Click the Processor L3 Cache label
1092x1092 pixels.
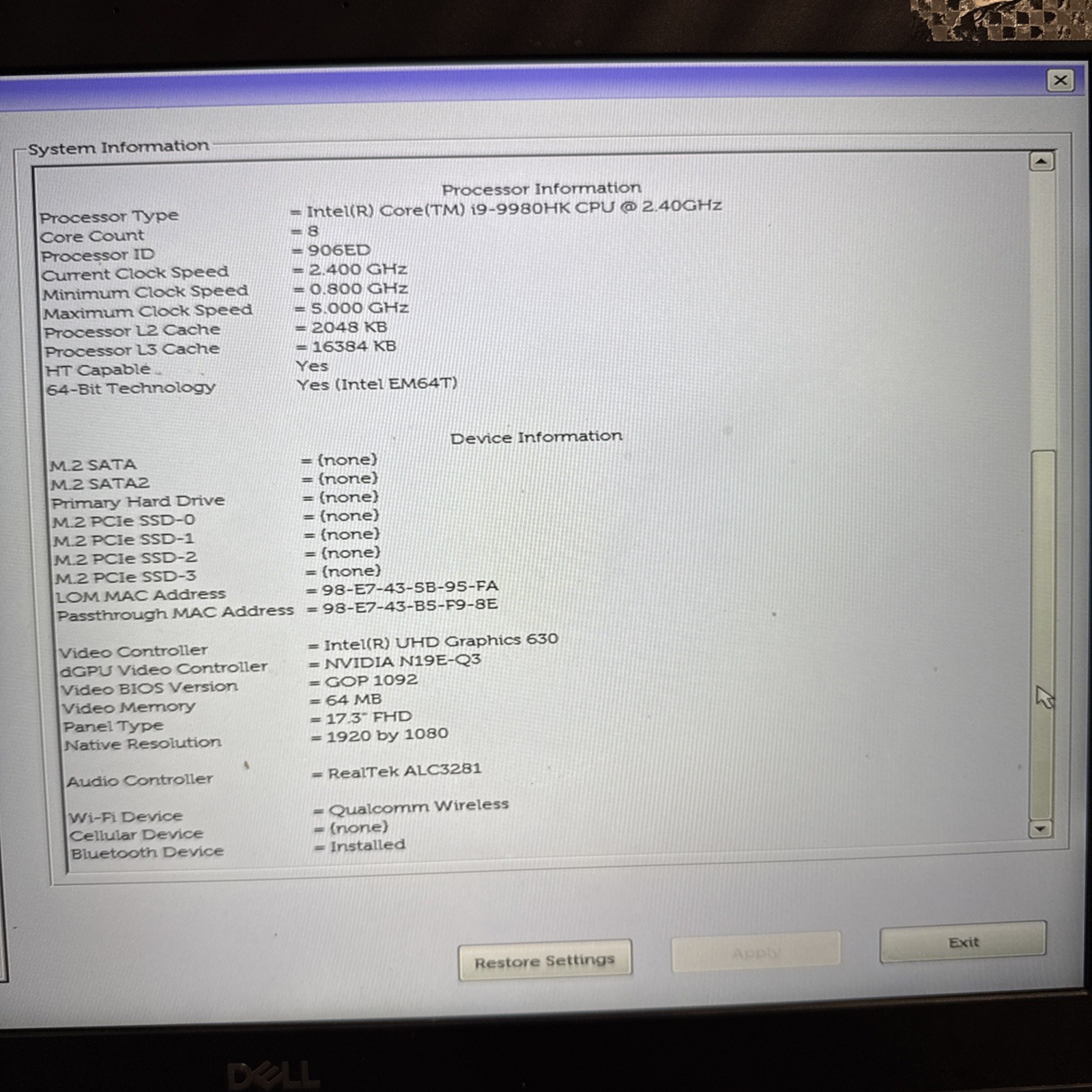pyautogui.click(x=132, y=350)
